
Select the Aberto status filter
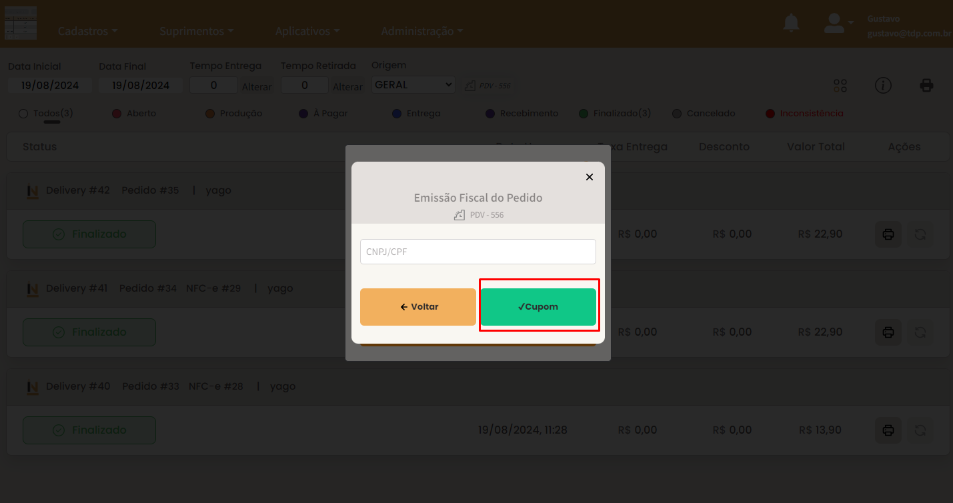(x=134, y=114)
